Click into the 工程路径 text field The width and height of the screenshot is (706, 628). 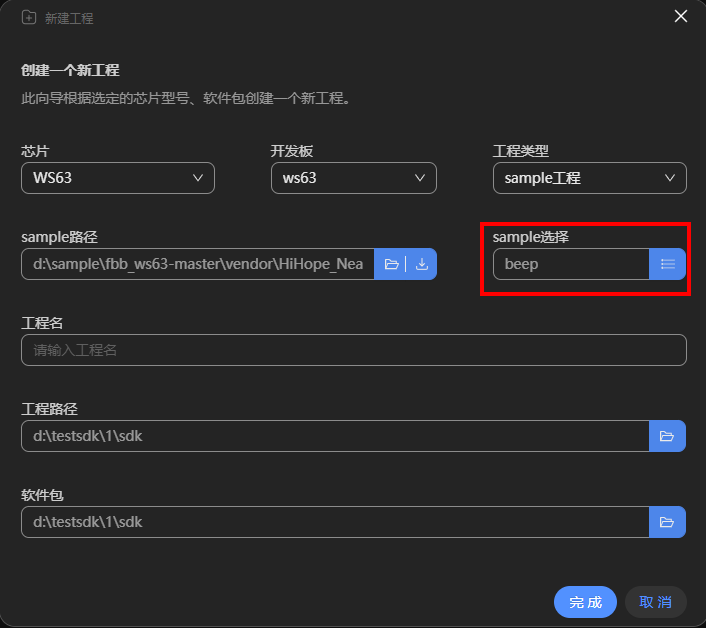click(335, 436)
